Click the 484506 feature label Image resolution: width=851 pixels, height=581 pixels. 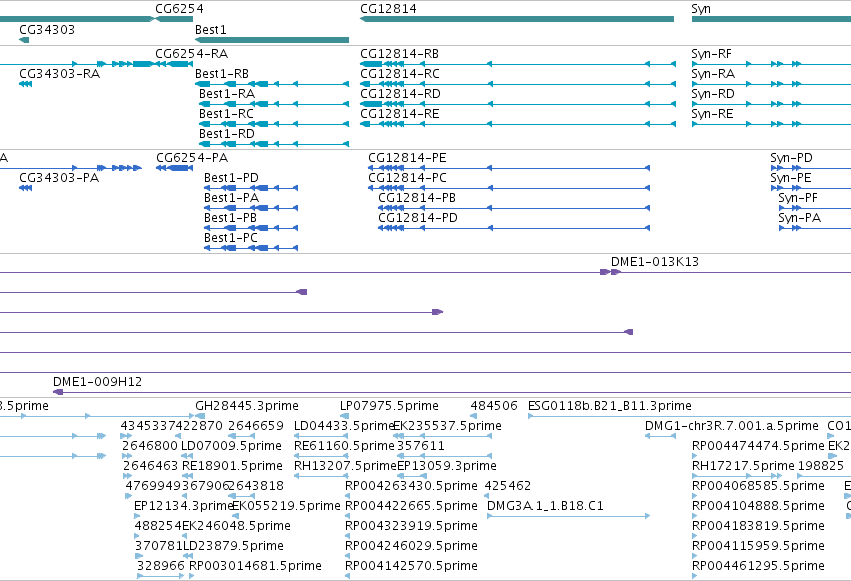click(x=494, y=406)
